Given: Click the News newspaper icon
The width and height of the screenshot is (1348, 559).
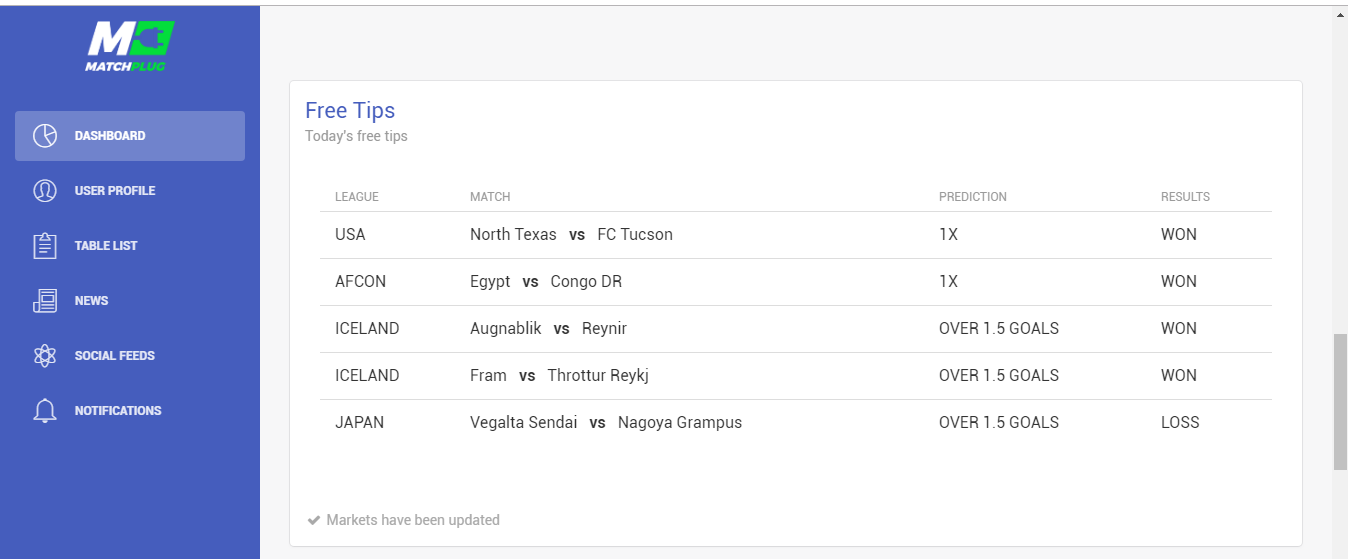Looking at the screenshot, I should [45, 301].
